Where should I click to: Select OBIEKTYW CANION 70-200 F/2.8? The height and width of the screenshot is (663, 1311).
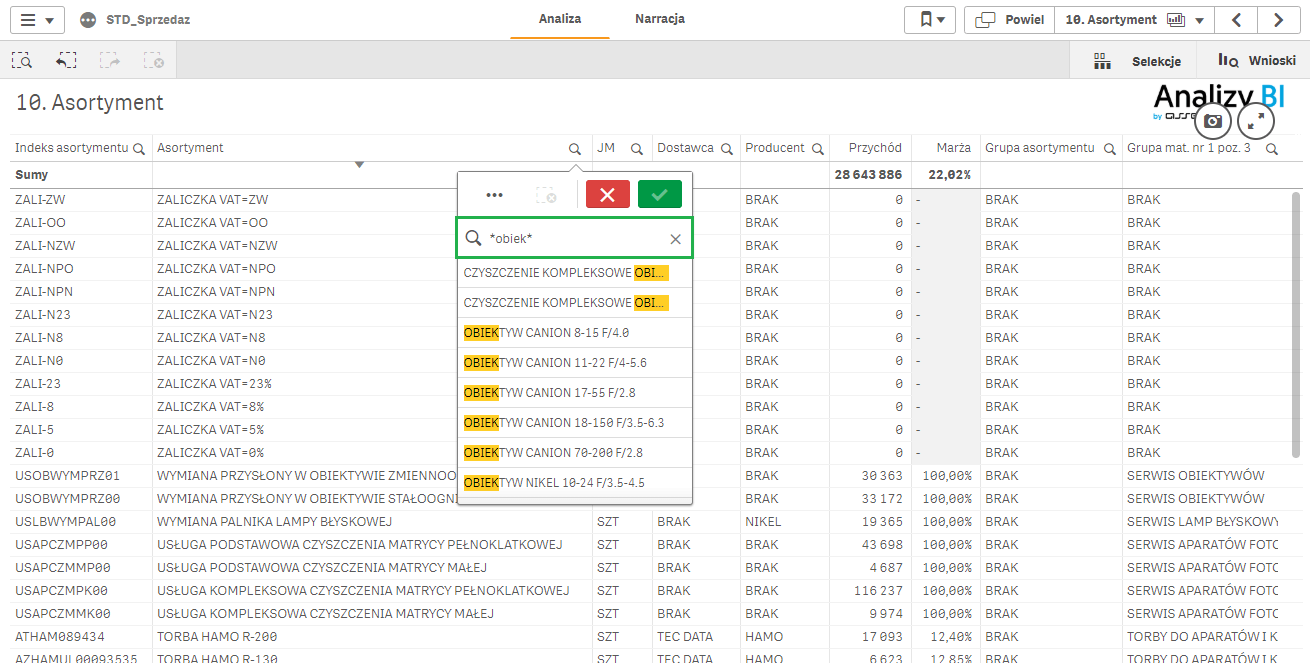[575, 453]
